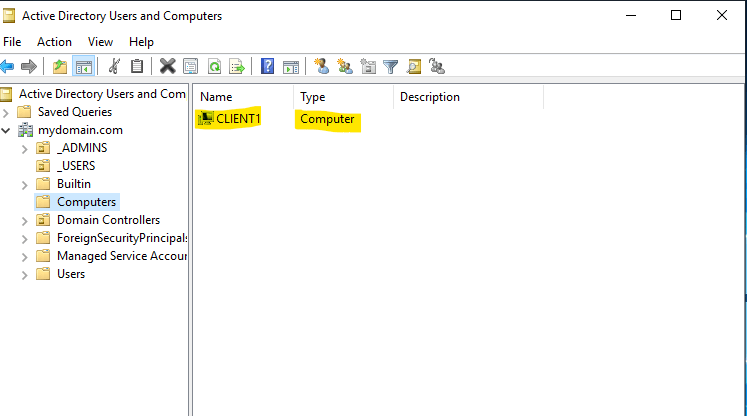Sort the list by Name column header
Image resolution: width=747 pixels, height=416 pixels.
point(240,97)
